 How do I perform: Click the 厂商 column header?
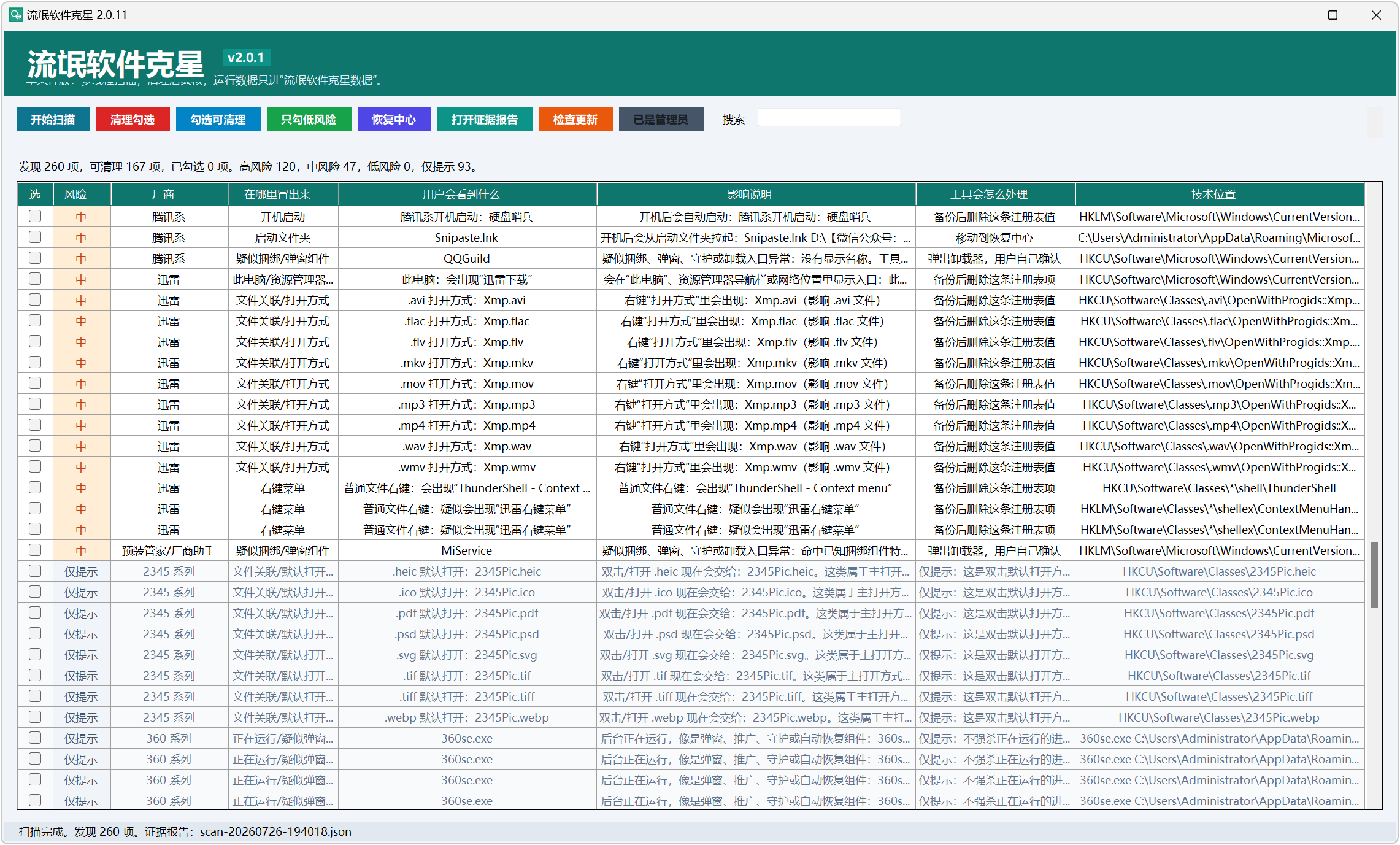point(169,195)
